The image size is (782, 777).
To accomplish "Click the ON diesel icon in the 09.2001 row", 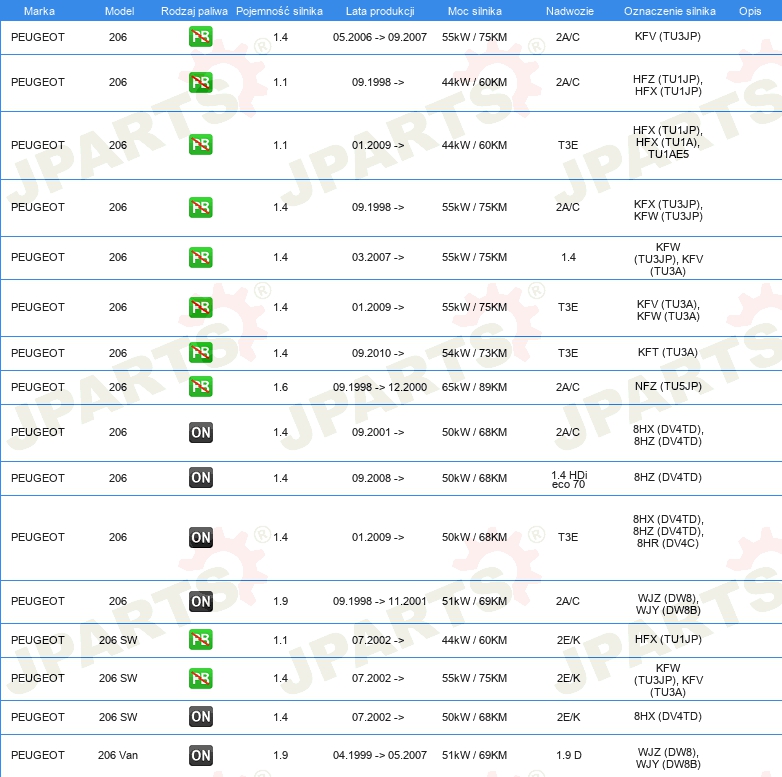I will 200,432.
